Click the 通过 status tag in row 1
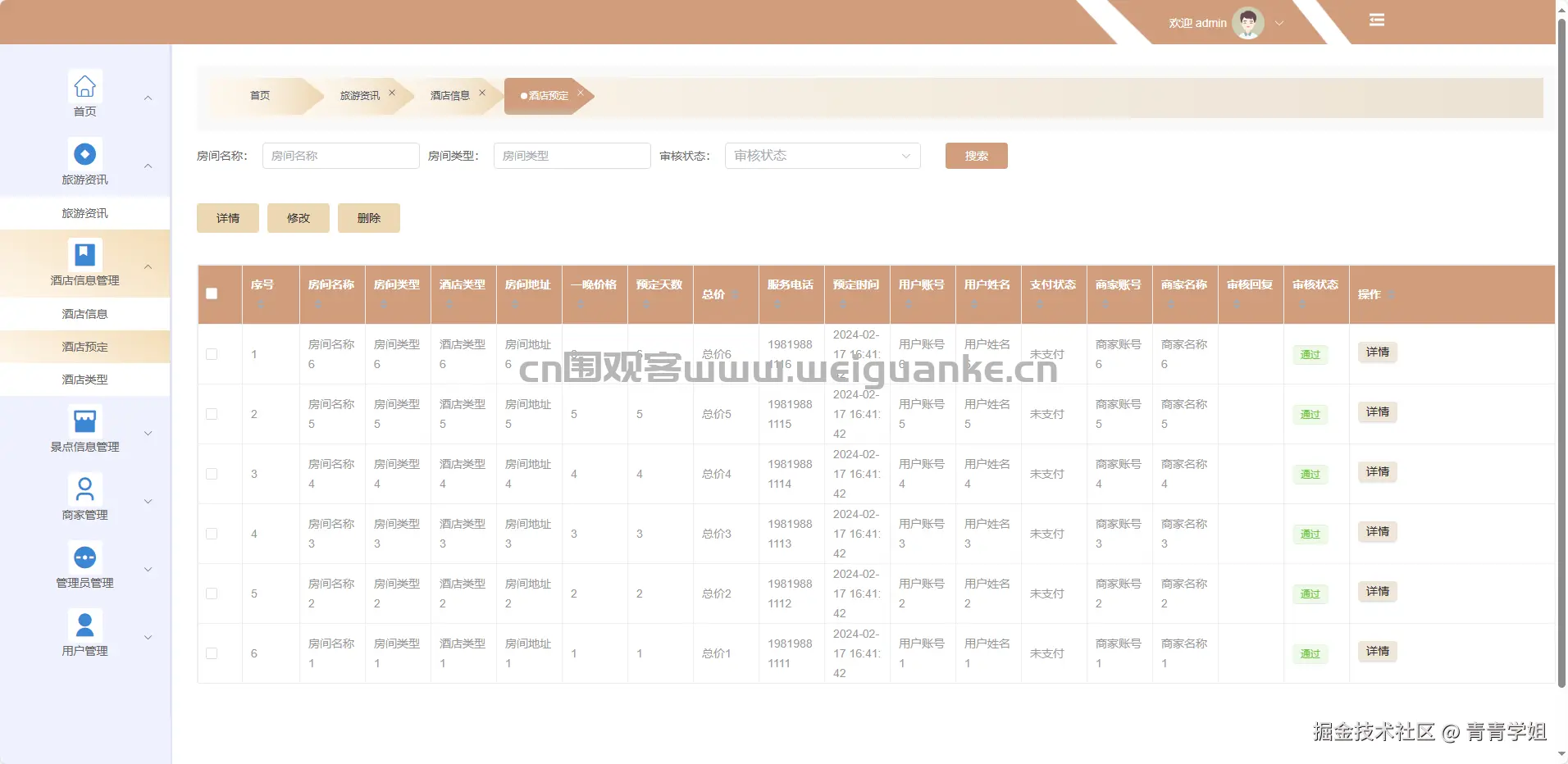The height and width of the screenshot is (764, 1568). pyautogui.click(x=1310, y=355)
